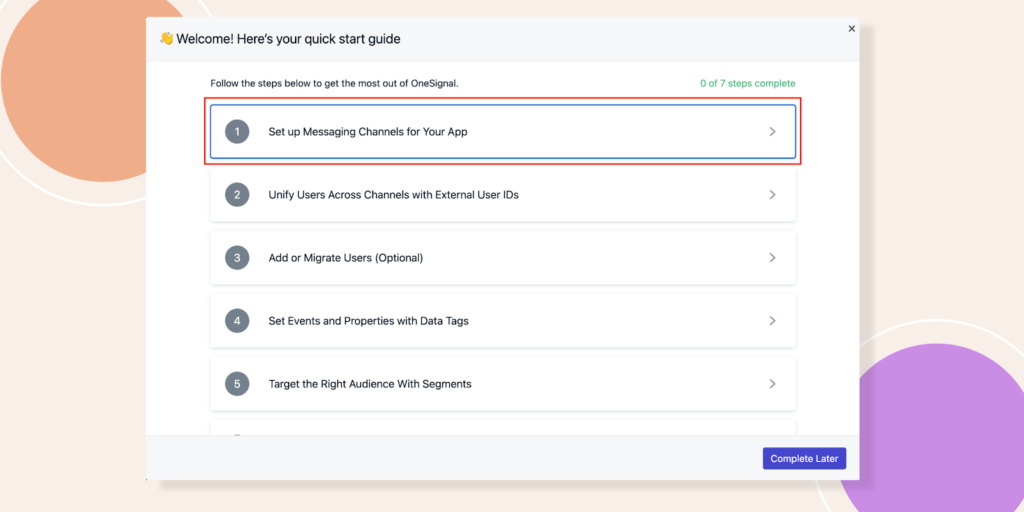Expand the Unify Users step arrow

click(x=772, y=195)
